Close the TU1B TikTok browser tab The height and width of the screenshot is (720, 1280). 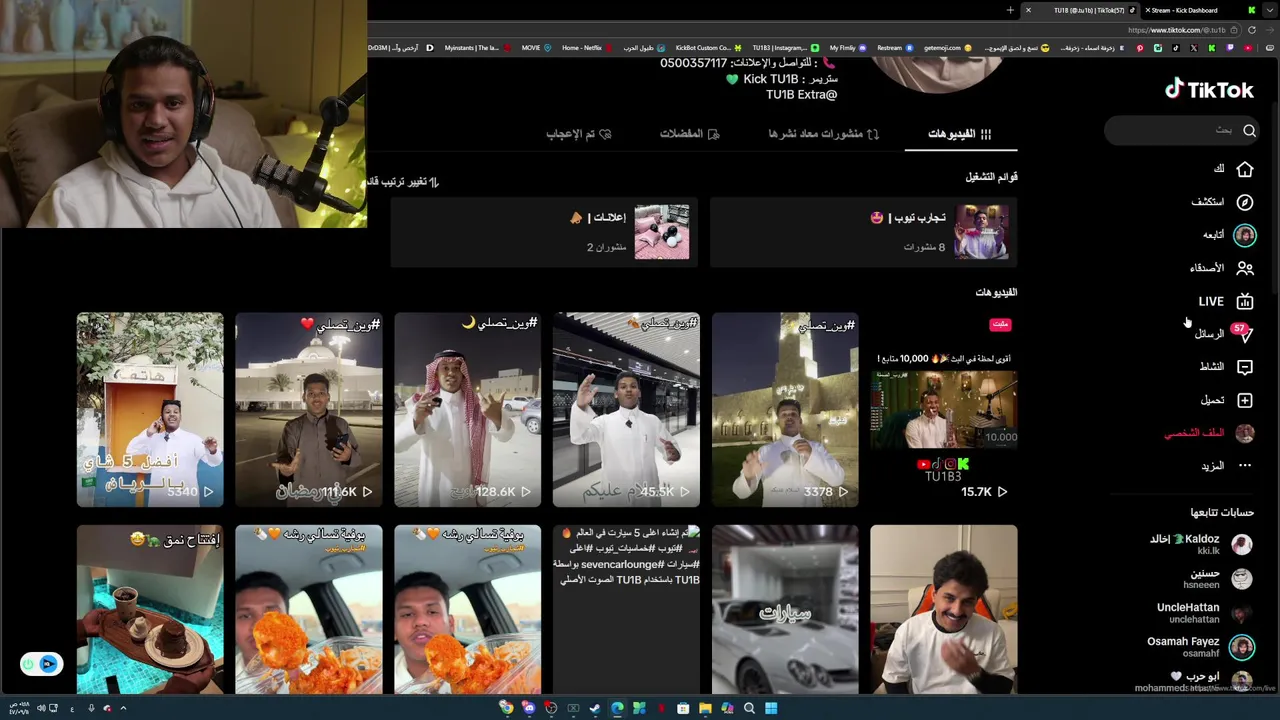[1028, 10]
